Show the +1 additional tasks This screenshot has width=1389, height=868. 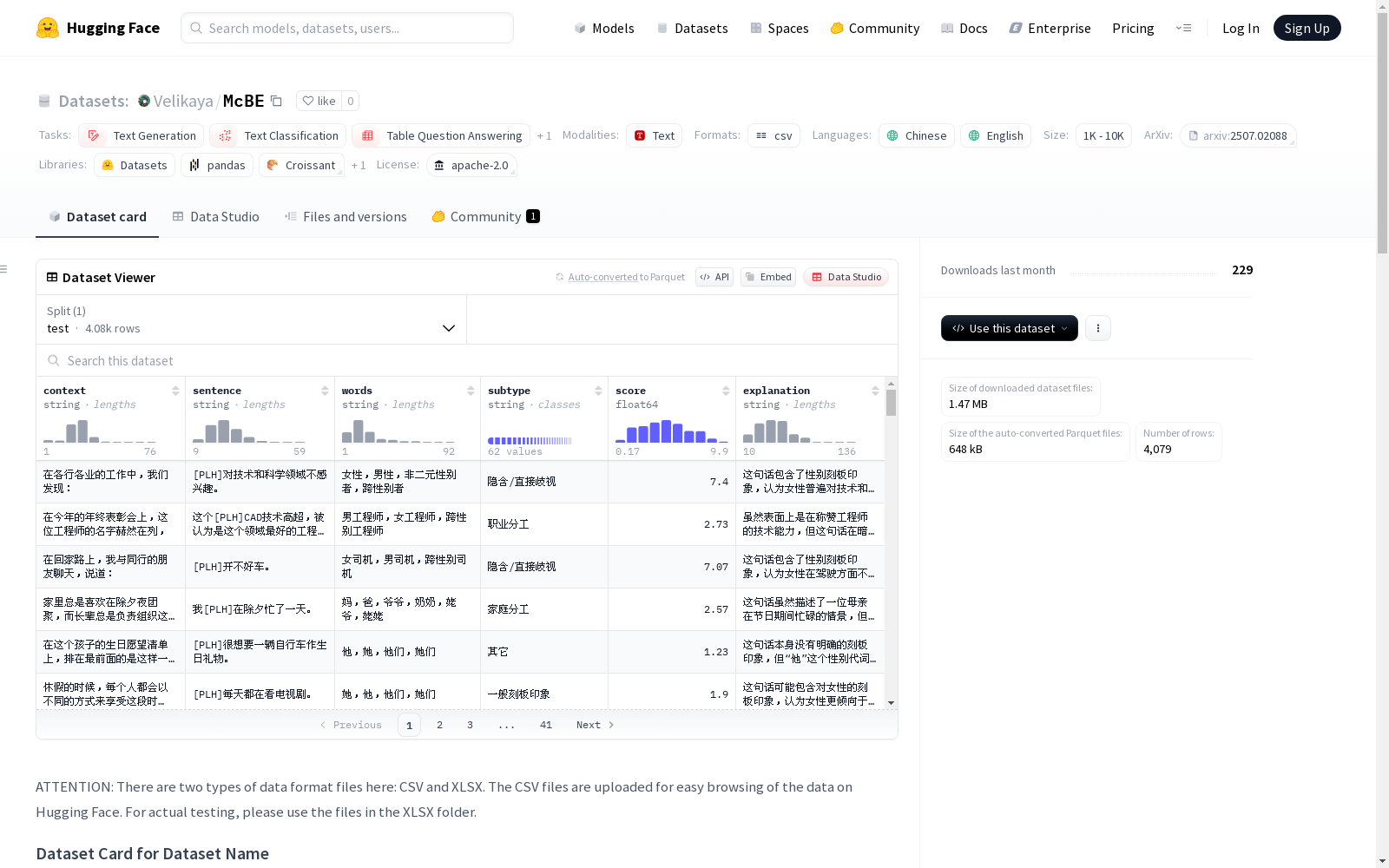click(544, 136)
